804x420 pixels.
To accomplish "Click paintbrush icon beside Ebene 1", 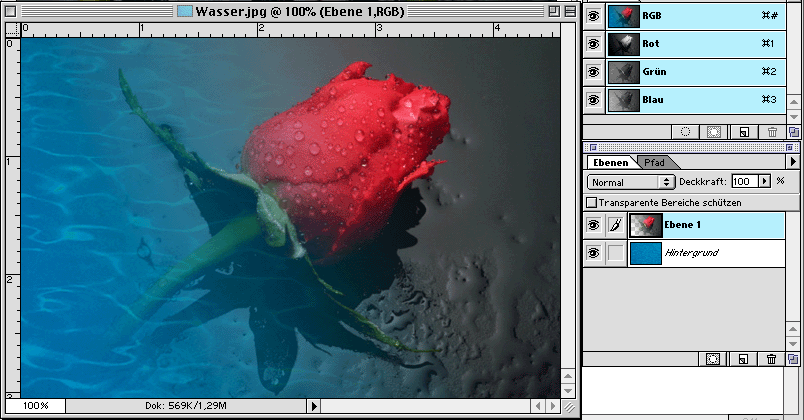I will coord(615,226).
